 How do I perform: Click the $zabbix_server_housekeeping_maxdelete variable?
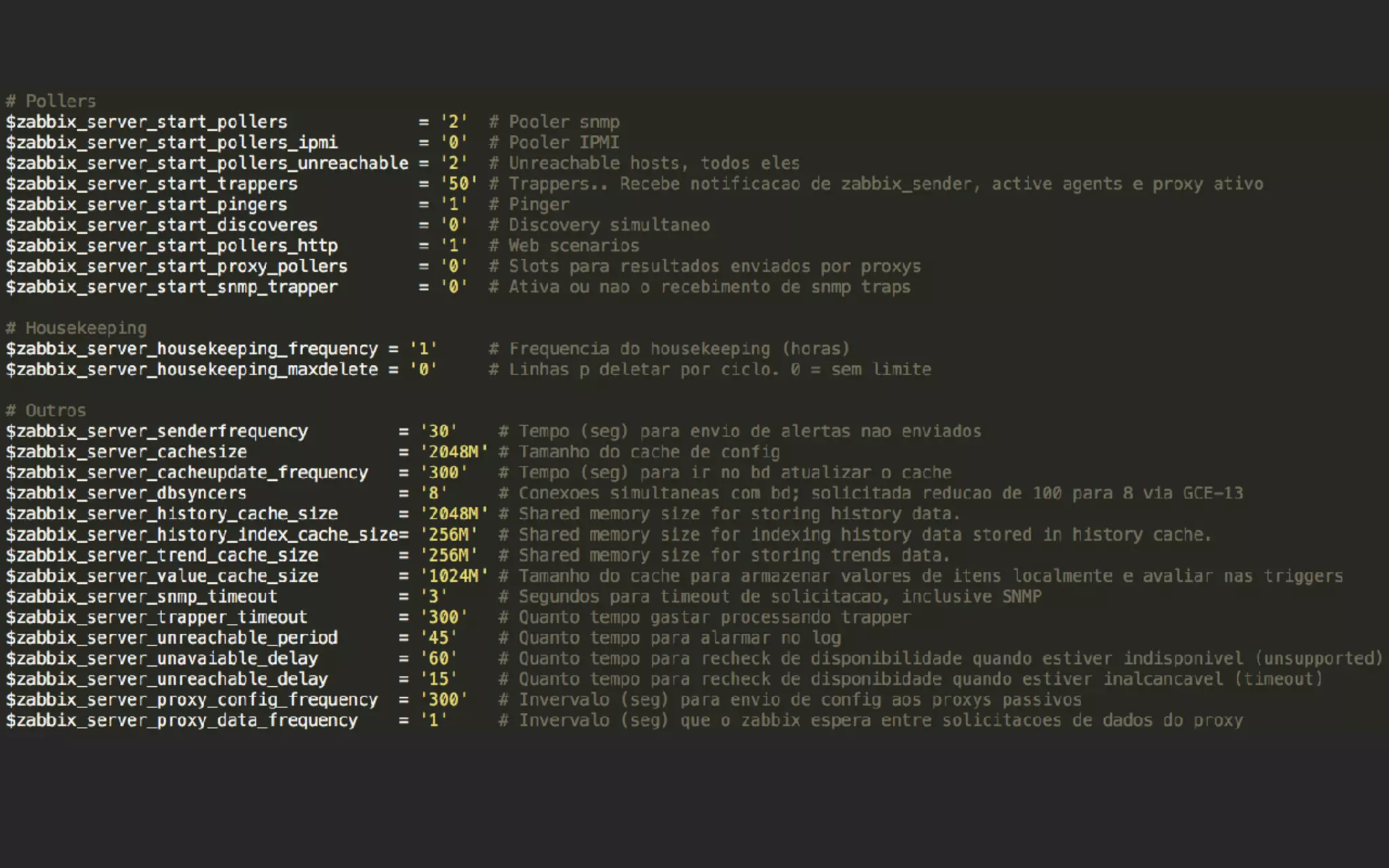(x=192, y=370)
